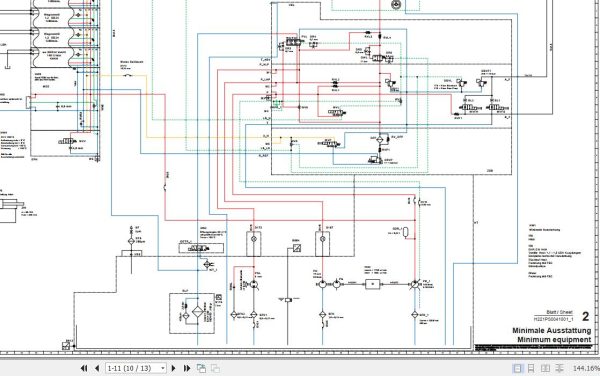
Task: Open page selector dropdown arrow
Action: tap(163, 368)
